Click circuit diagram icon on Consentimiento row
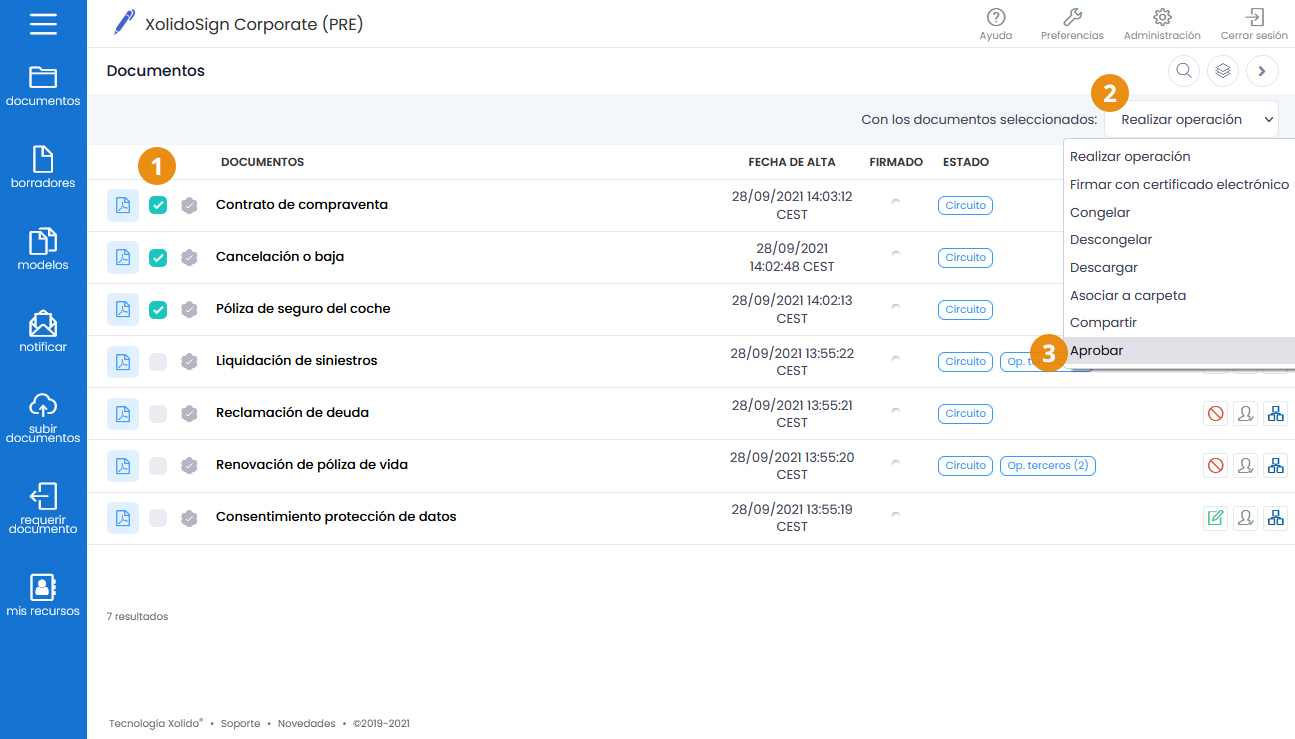Image resolution: width=1295 pixels, height=739 pixels. click(x=1275, y=517)
